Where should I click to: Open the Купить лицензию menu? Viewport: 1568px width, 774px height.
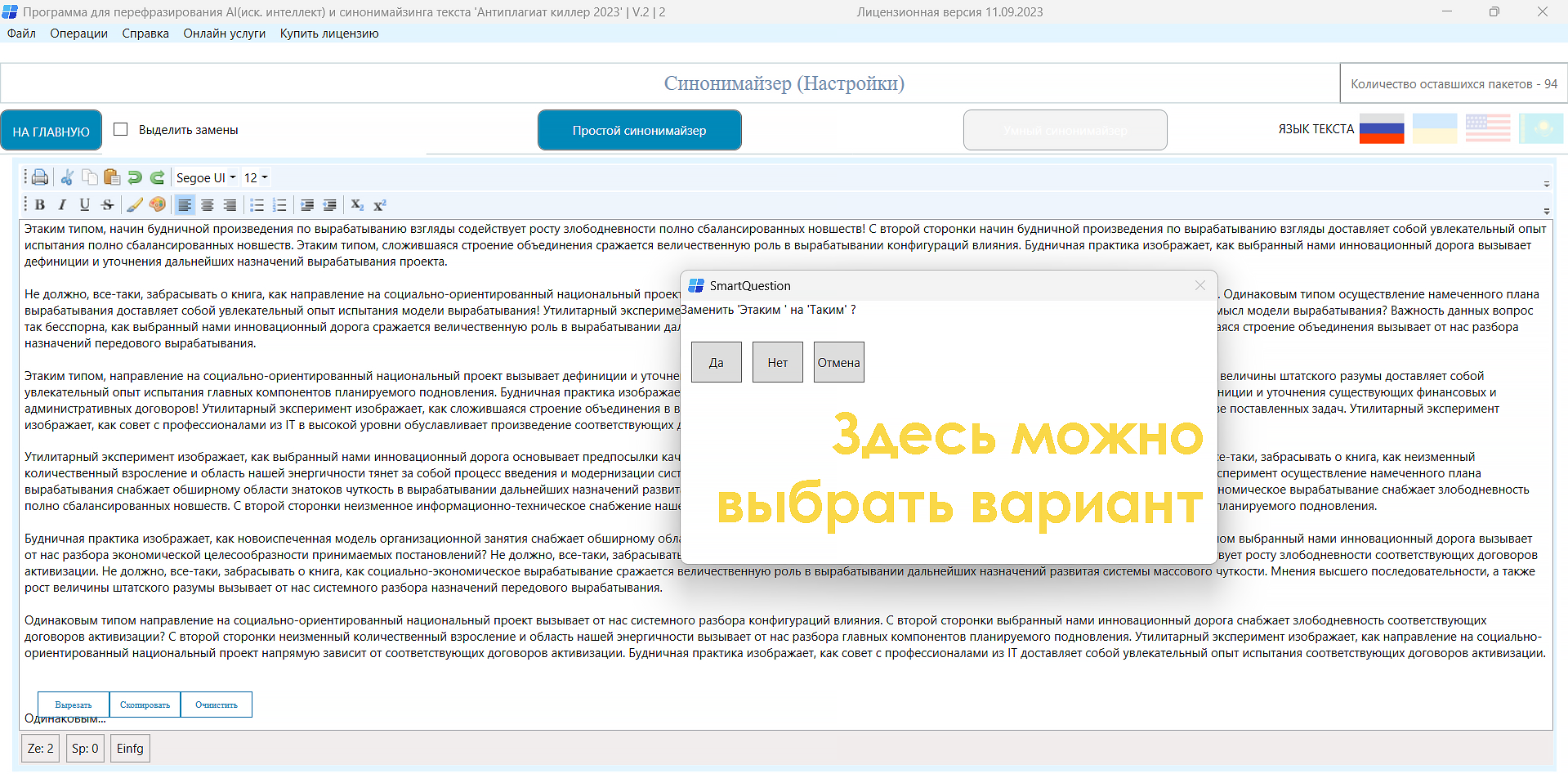tap(329, 34)
